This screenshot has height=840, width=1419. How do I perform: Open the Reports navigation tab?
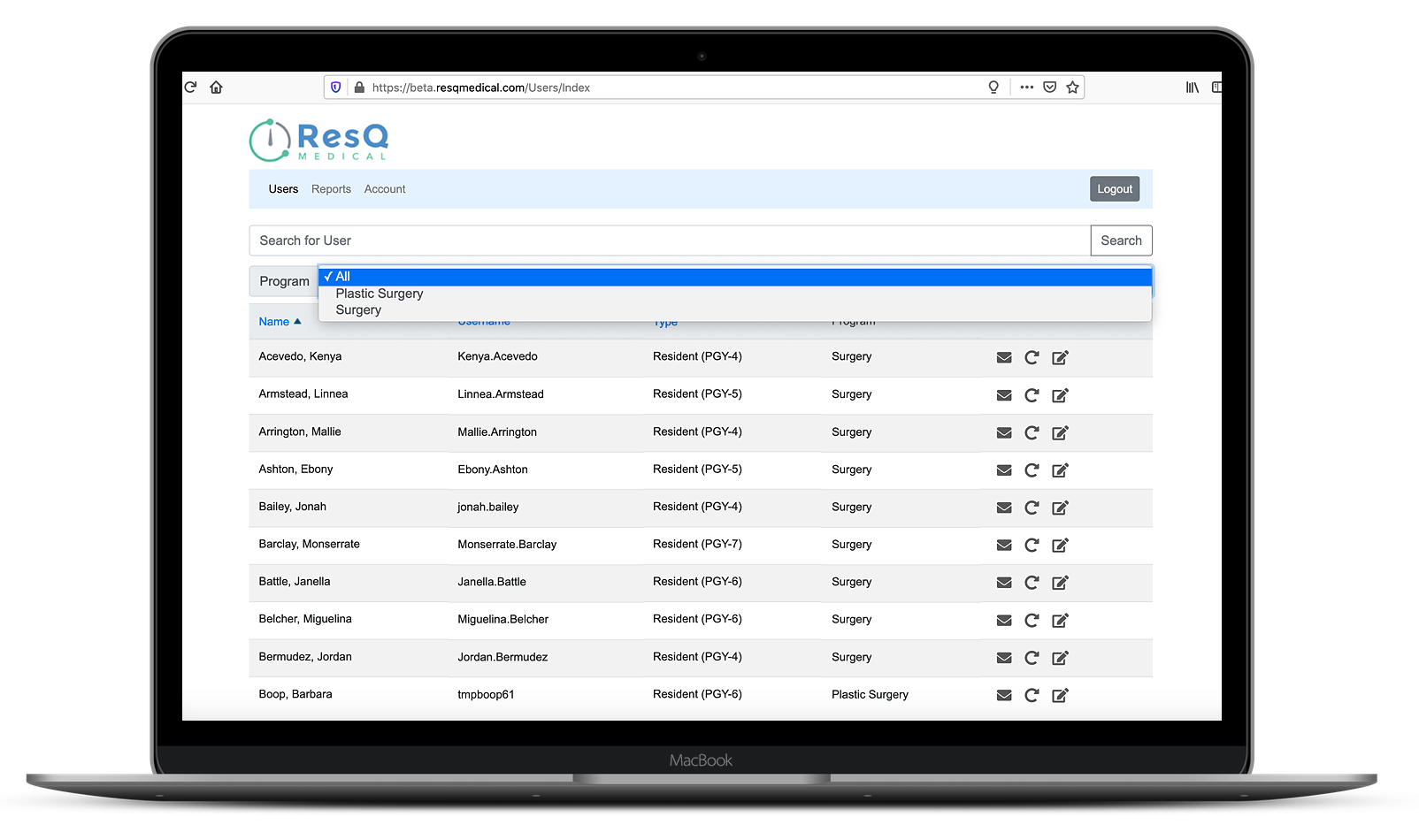pos(331,189)
